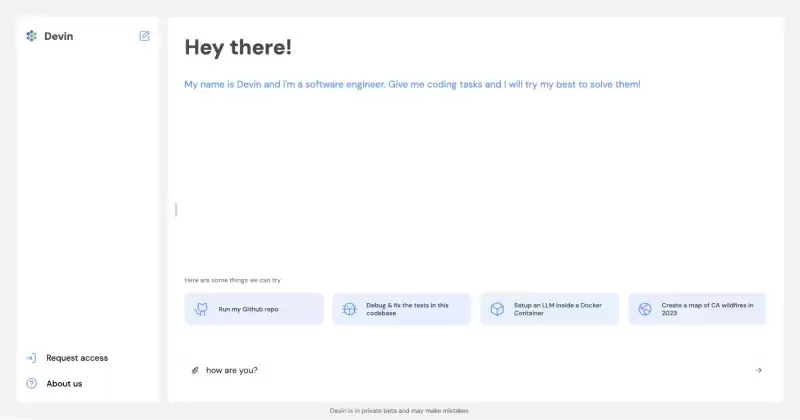Open the Request access link
The width and height of the screenshot is (800, 420).
click(77, 358)
